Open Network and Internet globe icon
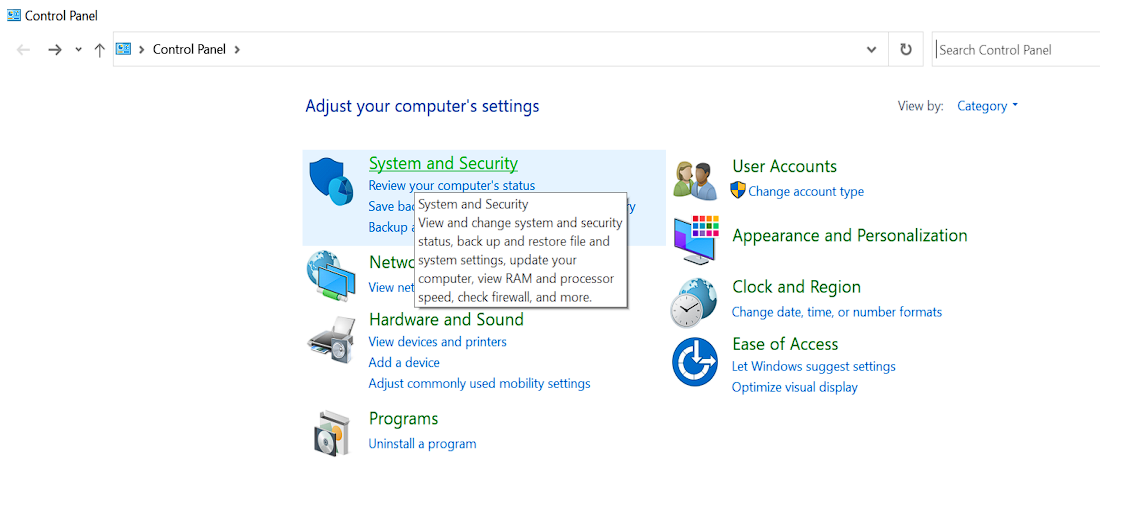 click(331, 276)
